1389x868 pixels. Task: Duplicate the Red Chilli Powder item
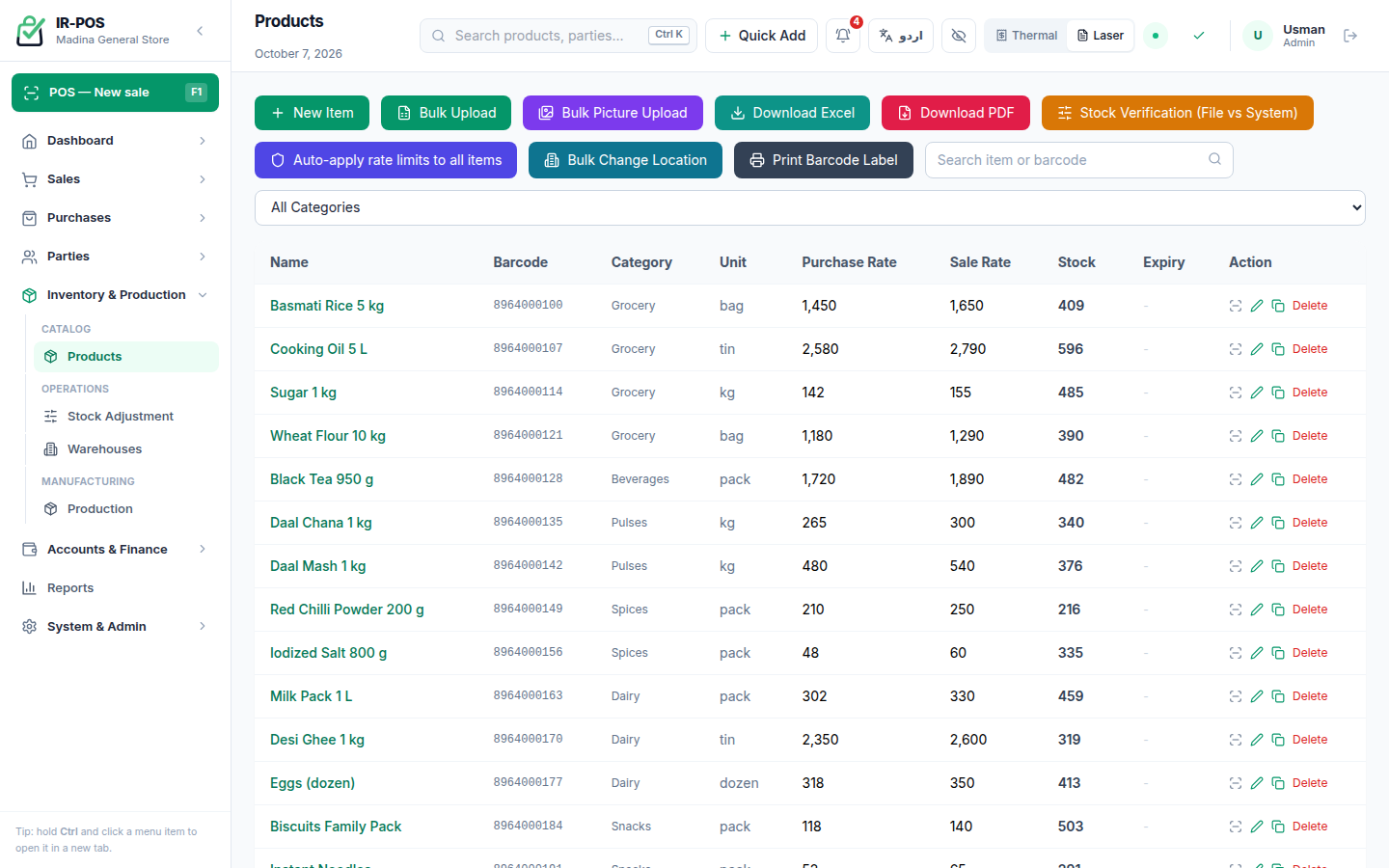point(1278,610)
